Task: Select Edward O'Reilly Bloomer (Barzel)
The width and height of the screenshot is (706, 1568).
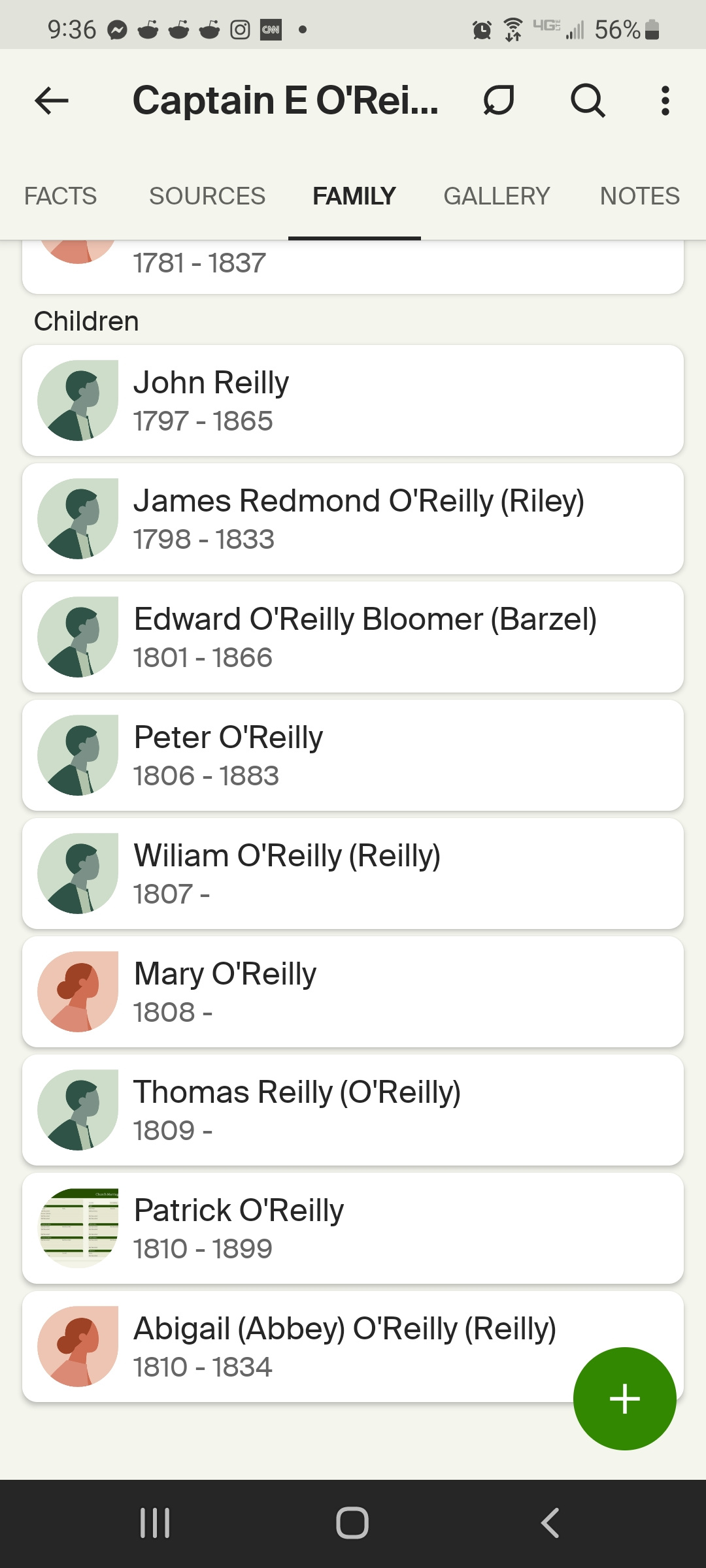Action: coord(353,637)
